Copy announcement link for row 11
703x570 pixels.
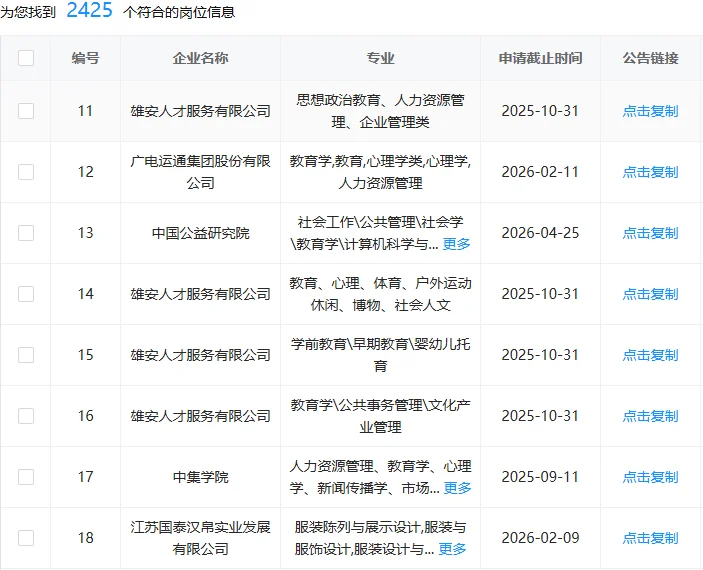(651, 111)
